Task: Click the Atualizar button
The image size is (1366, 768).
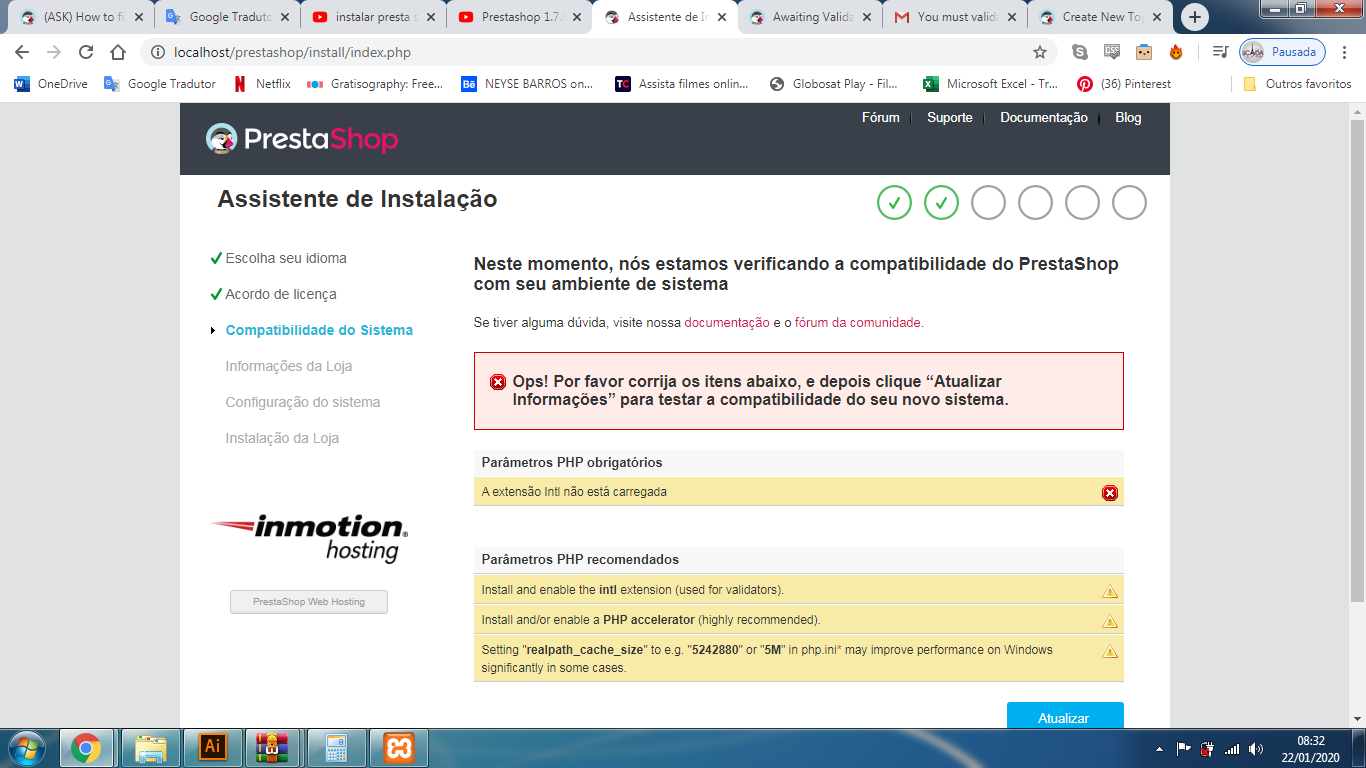Action: [x=1064, y=716]
